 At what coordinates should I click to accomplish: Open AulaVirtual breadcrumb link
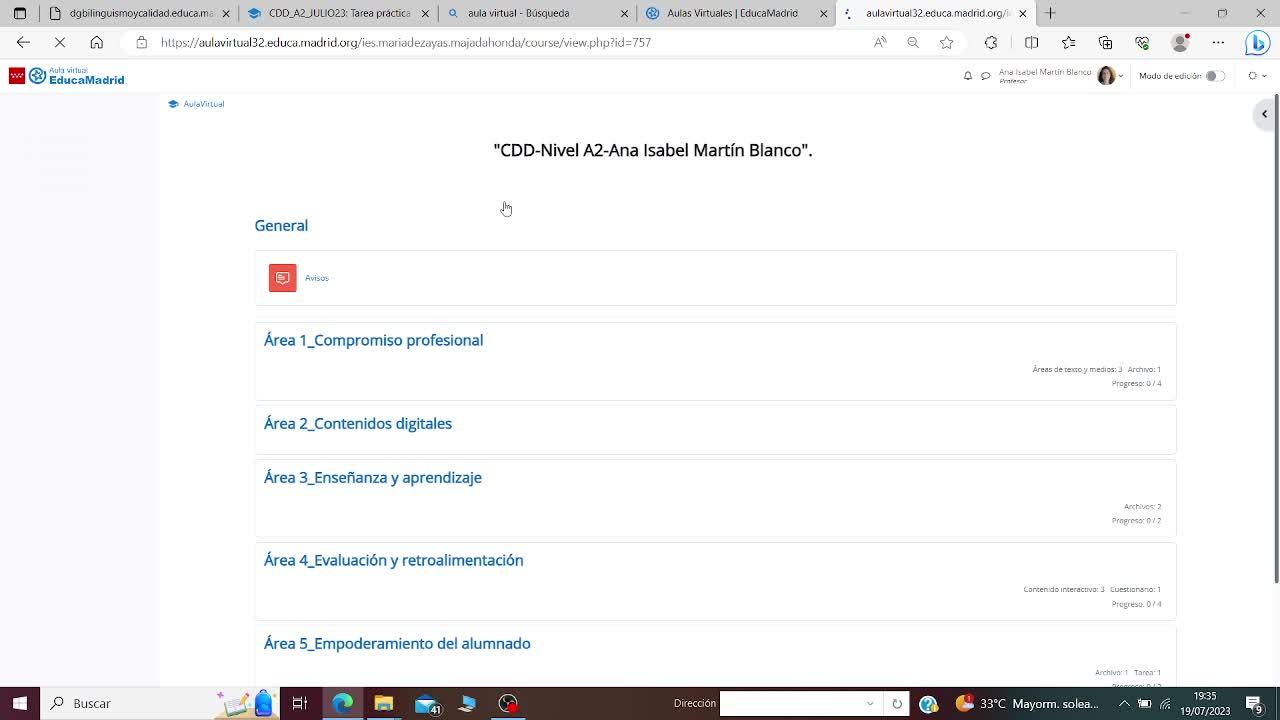(203, 104)
